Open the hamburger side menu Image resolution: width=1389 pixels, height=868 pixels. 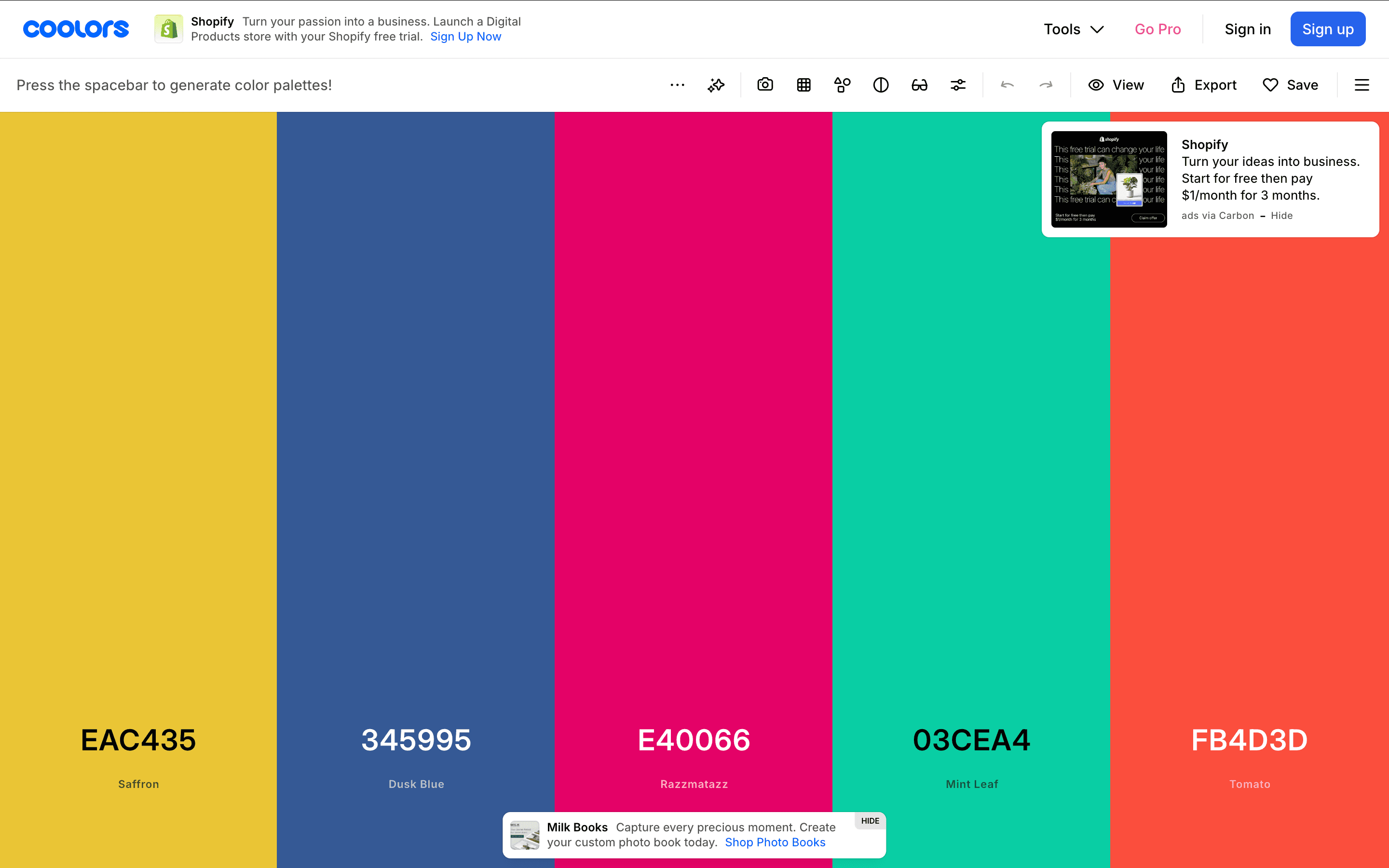coord(1362,85)
